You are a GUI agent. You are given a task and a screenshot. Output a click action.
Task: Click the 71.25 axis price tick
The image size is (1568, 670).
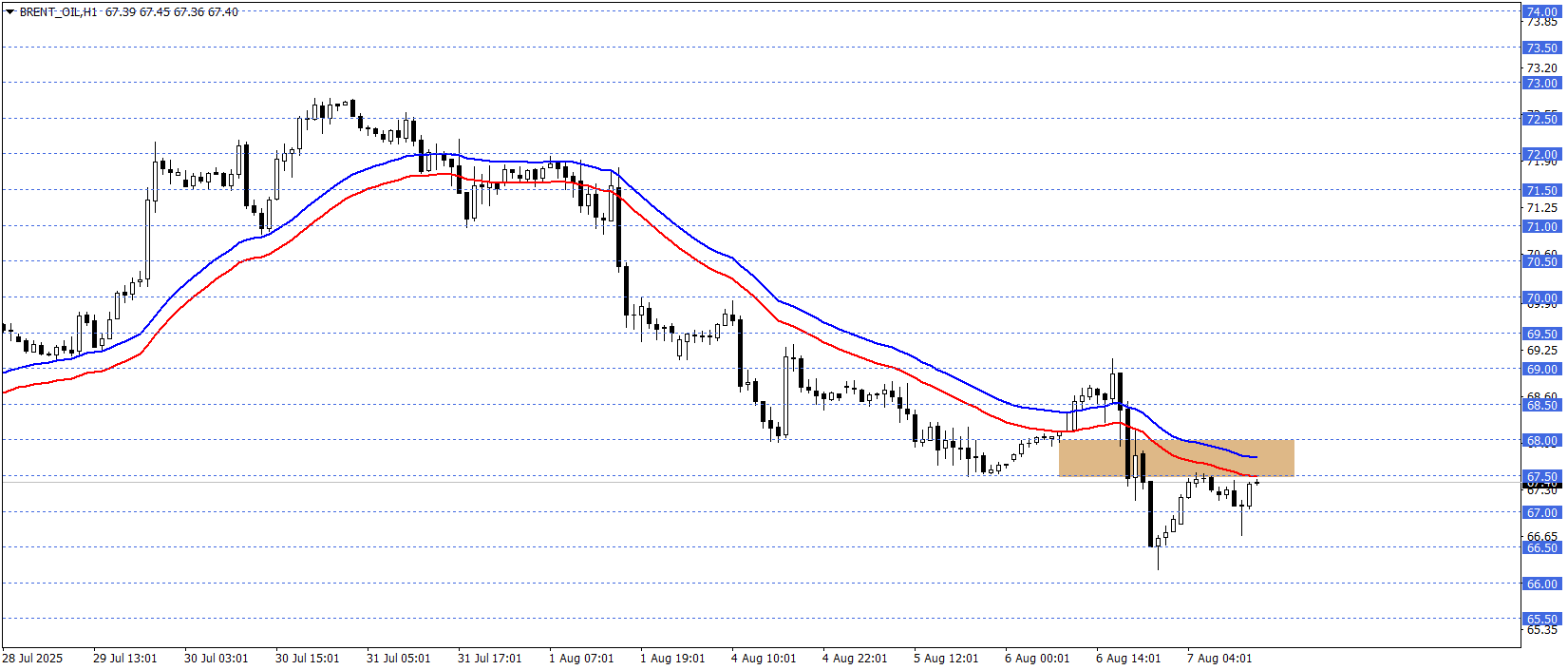1542,207
